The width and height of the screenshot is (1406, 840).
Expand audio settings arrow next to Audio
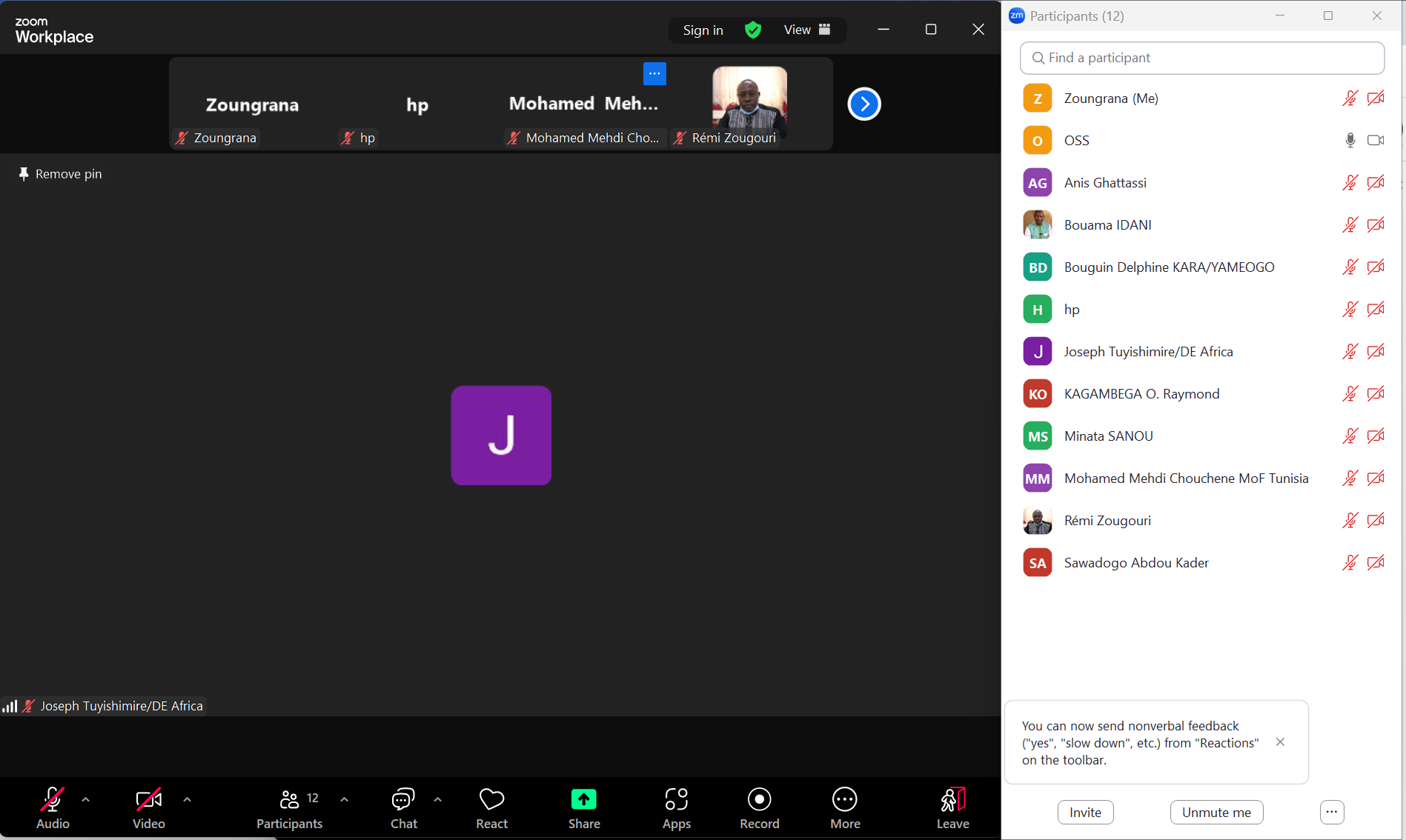click(86, 800)
